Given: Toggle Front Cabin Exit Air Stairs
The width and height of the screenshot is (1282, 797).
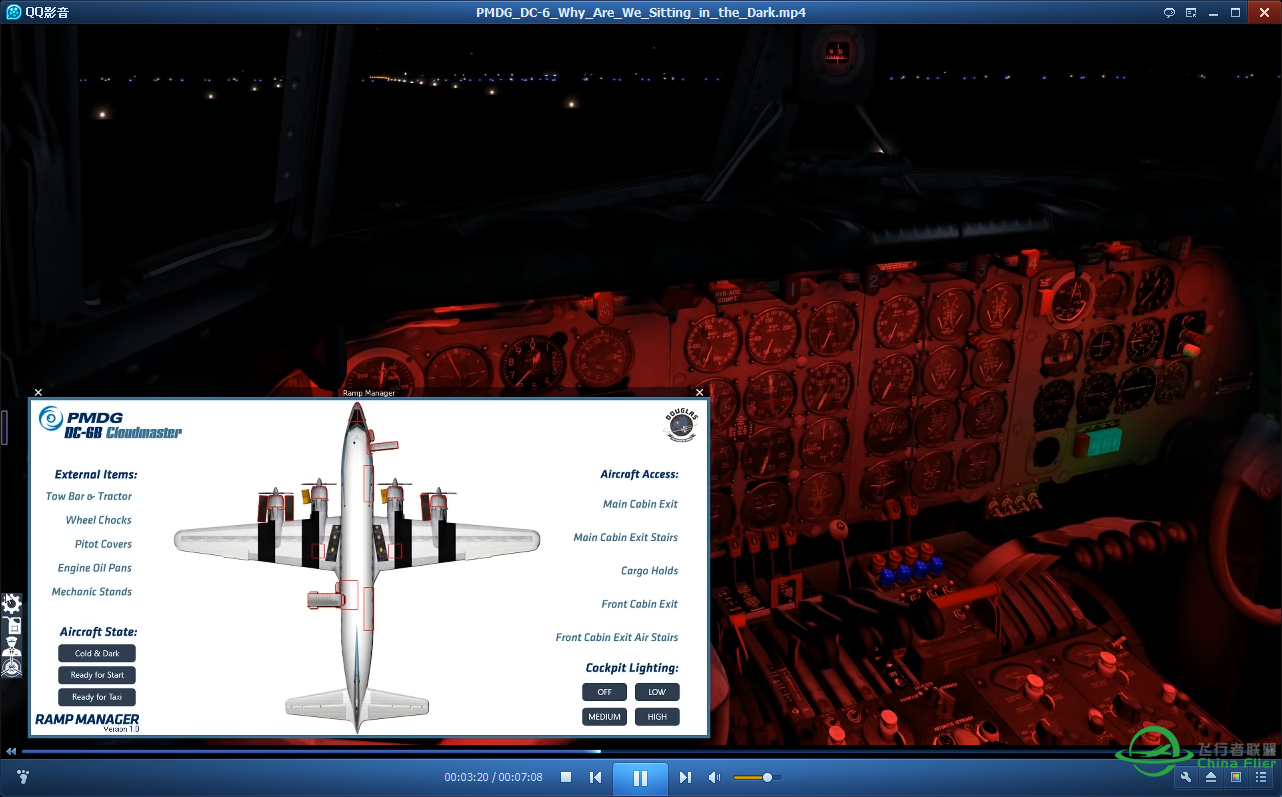Looking at the screenshot, I should (617, 637).
